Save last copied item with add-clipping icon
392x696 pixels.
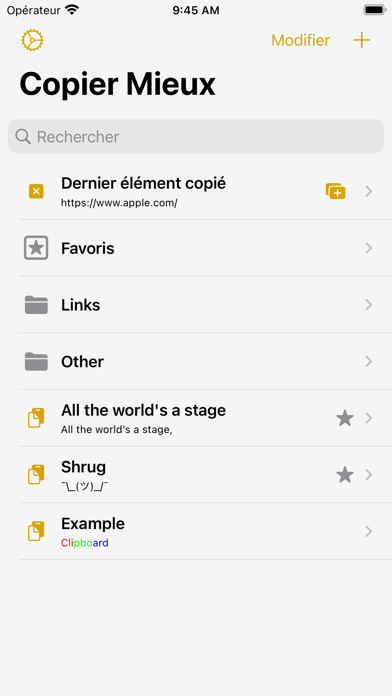(x=336, y=191)
